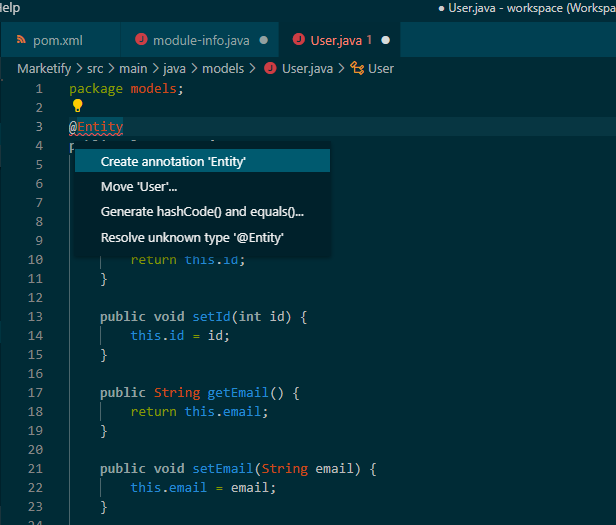Click main breadcrumb segment

coord(133,69)
